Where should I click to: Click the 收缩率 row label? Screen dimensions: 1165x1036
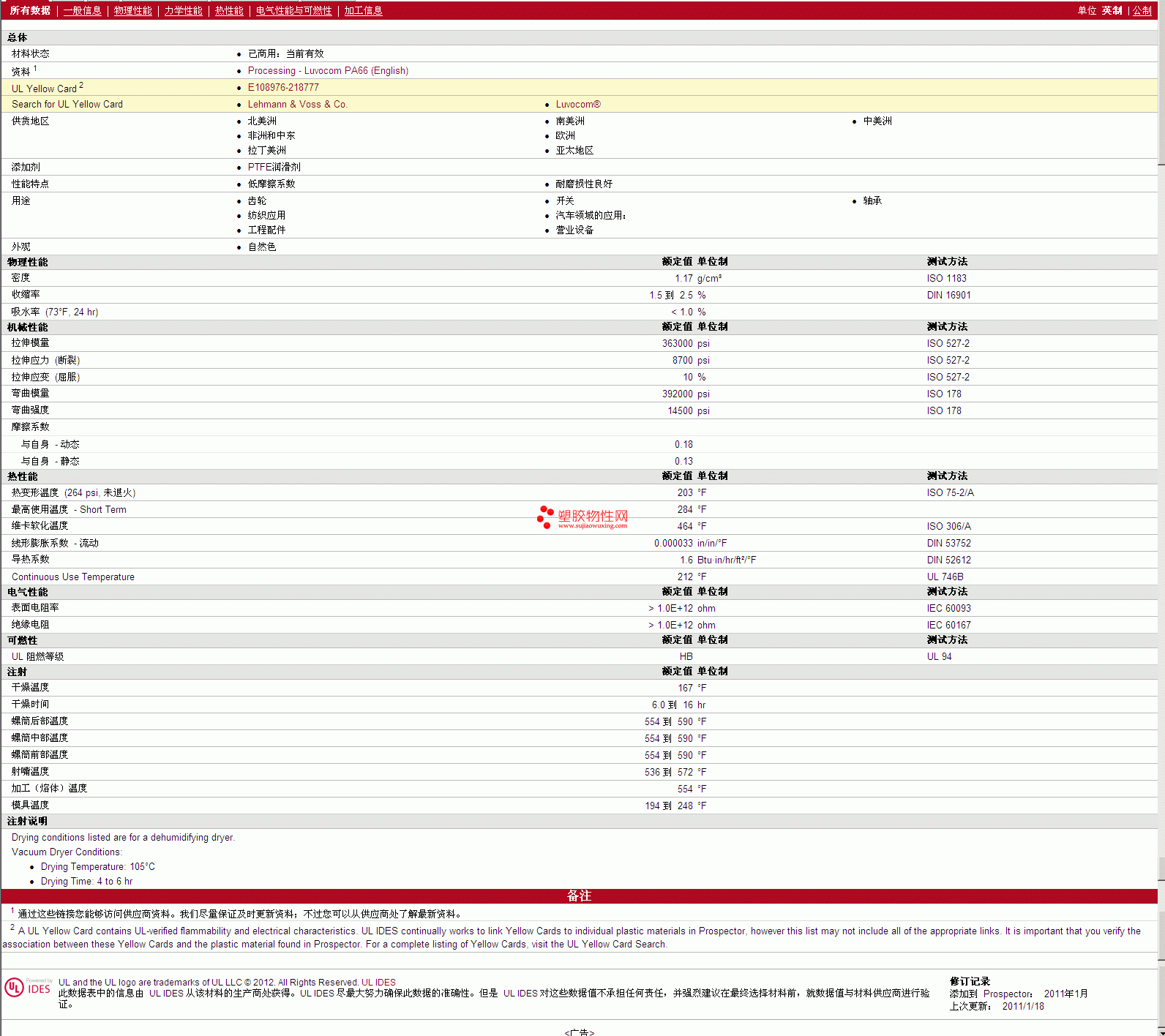[26, 294]
